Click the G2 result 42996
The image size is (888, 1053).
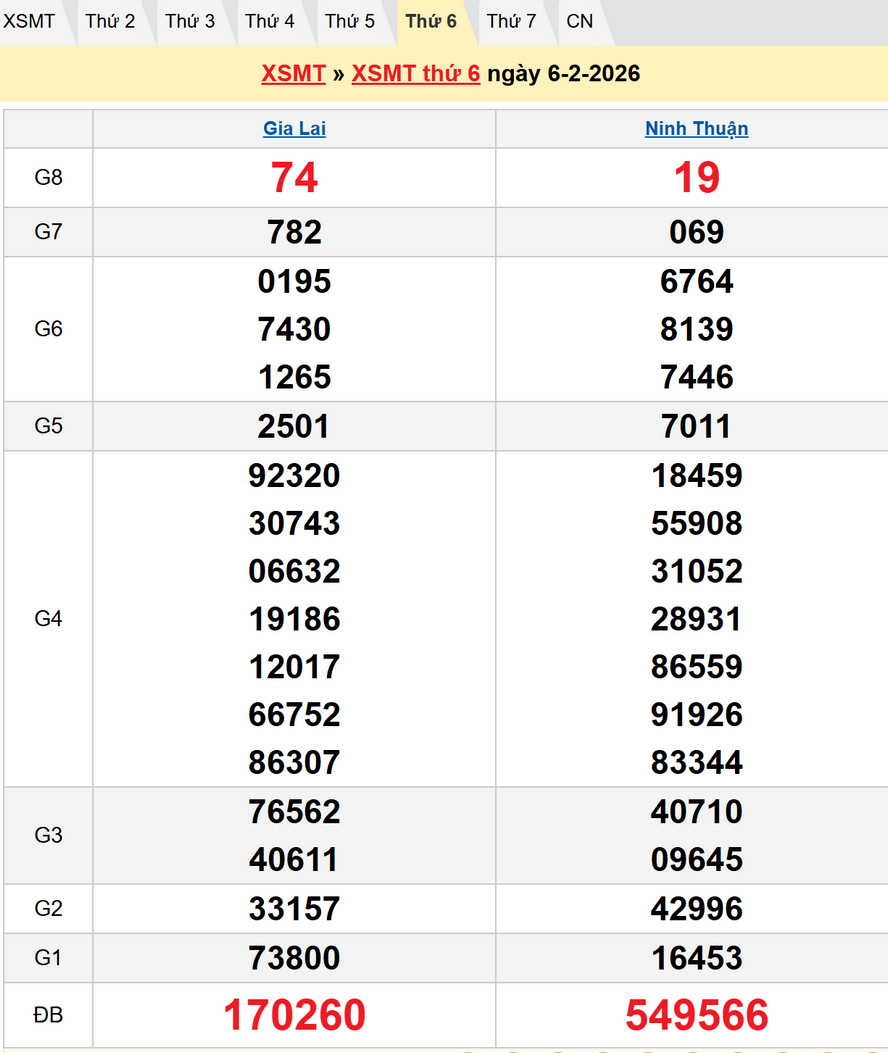click(x=696, y=909)
